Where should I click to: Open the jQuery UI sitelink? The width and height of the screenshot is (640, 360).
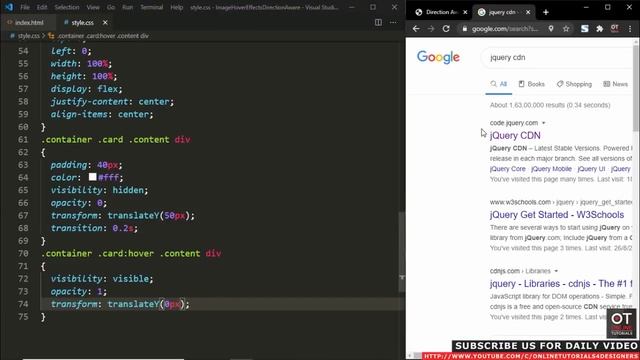pos(591,169)
